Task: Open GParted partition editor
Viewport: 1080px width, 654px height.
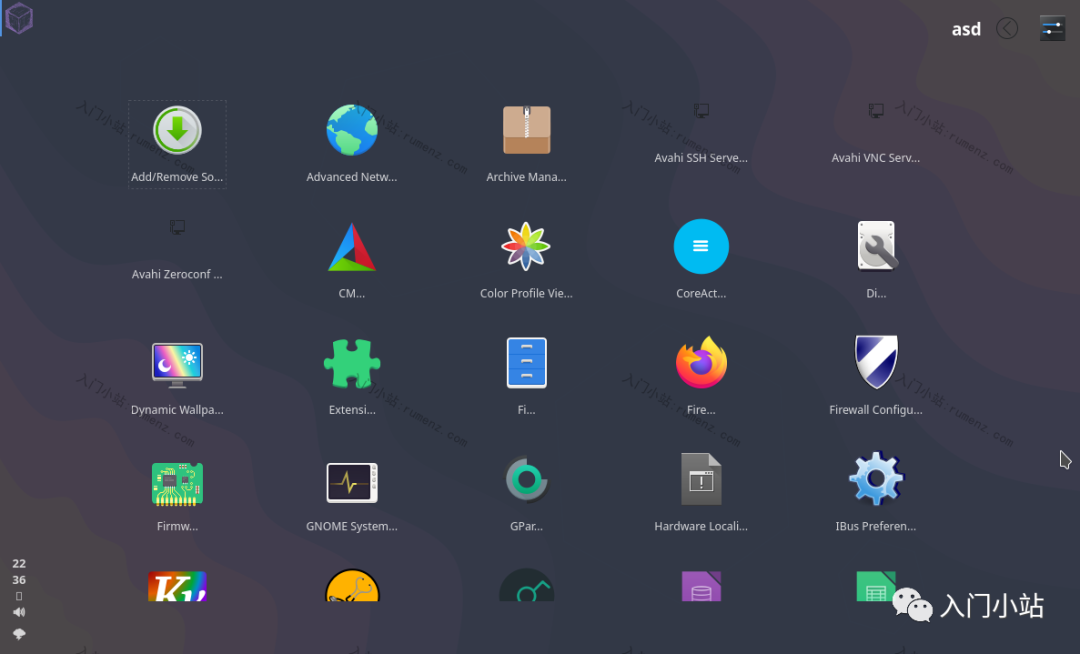Action: click(x=526, y=479)
